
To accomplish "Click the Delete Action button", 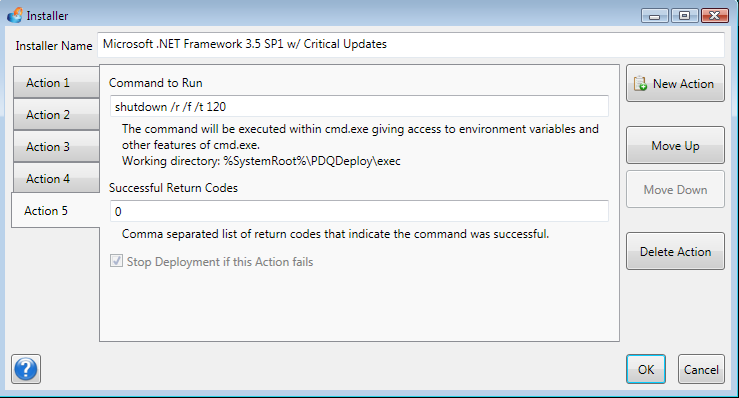I will point(675,251).
